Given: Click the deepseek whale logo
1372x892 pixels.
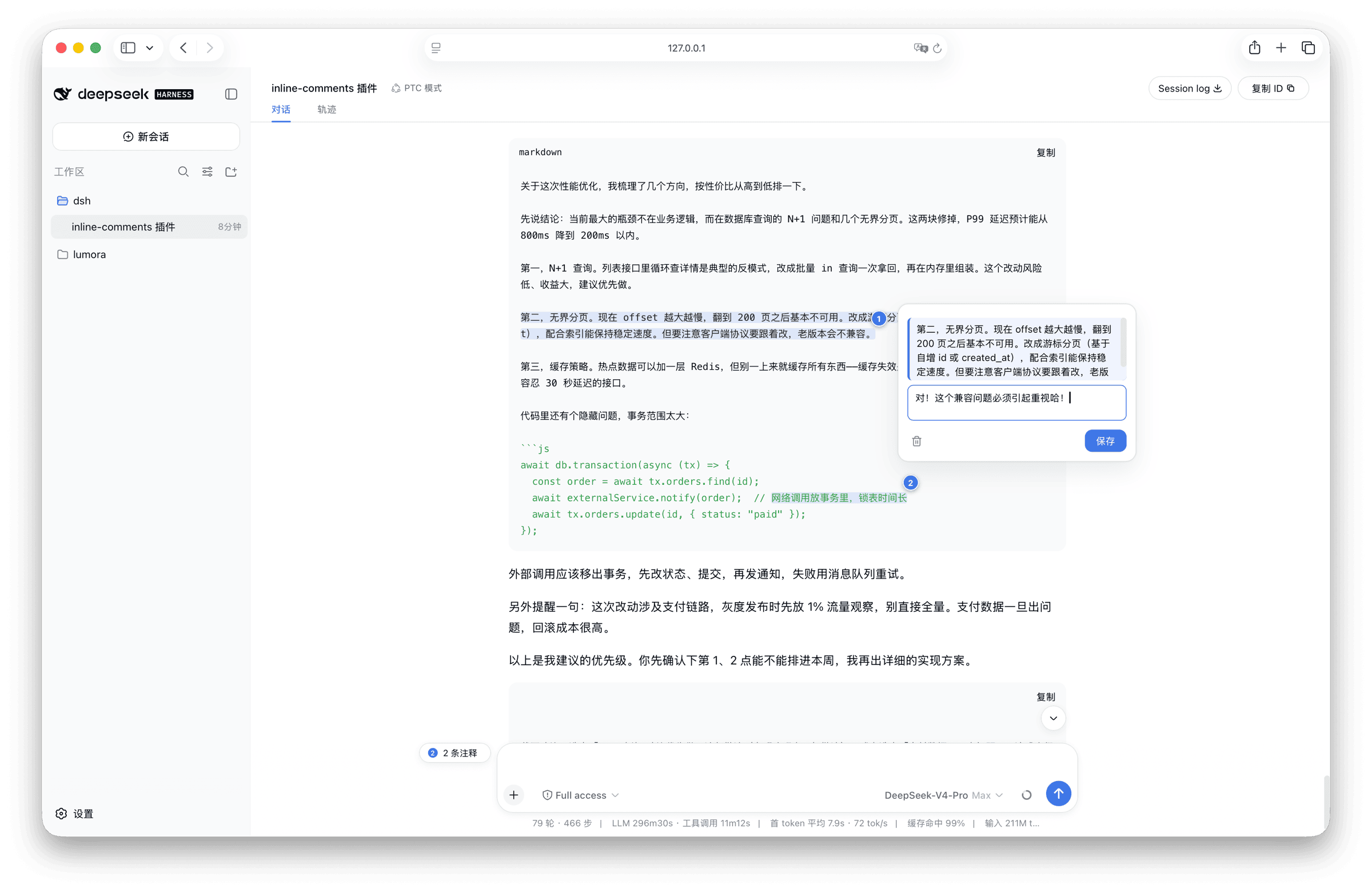Looking at the screenshot, I should click(63, 94).
